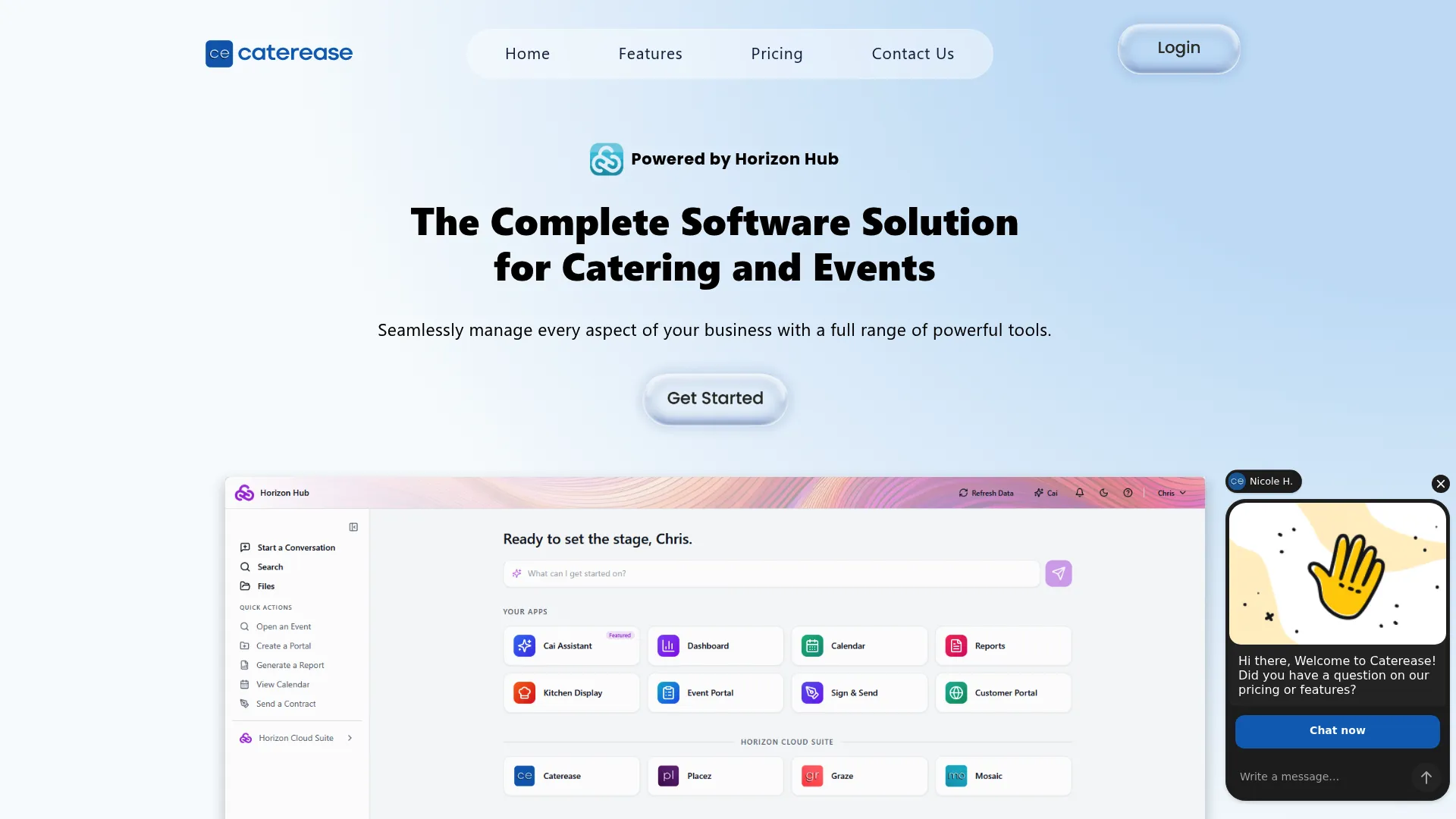Open the Customer Portal app tile
The width and height of the screenshot is (1456, 819).
(1003, 693)
